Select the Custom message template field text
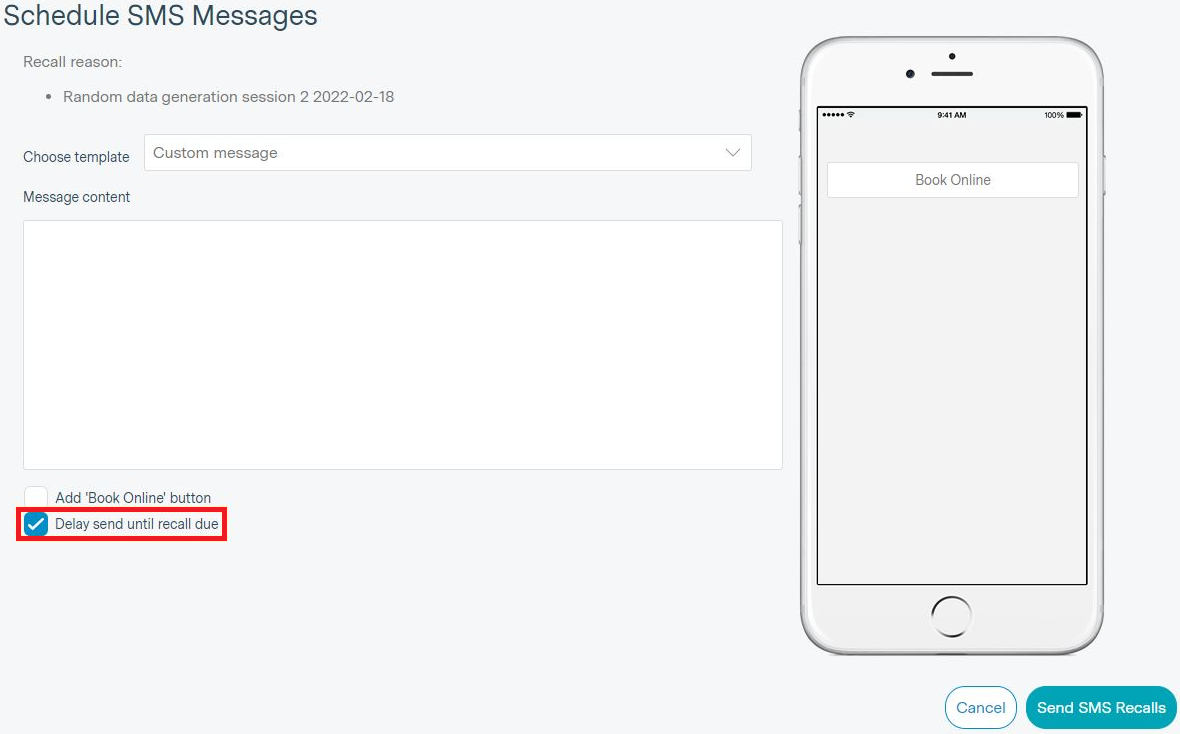The height and width of the screenshot is (734, 1180). click(x=215, y=153)
